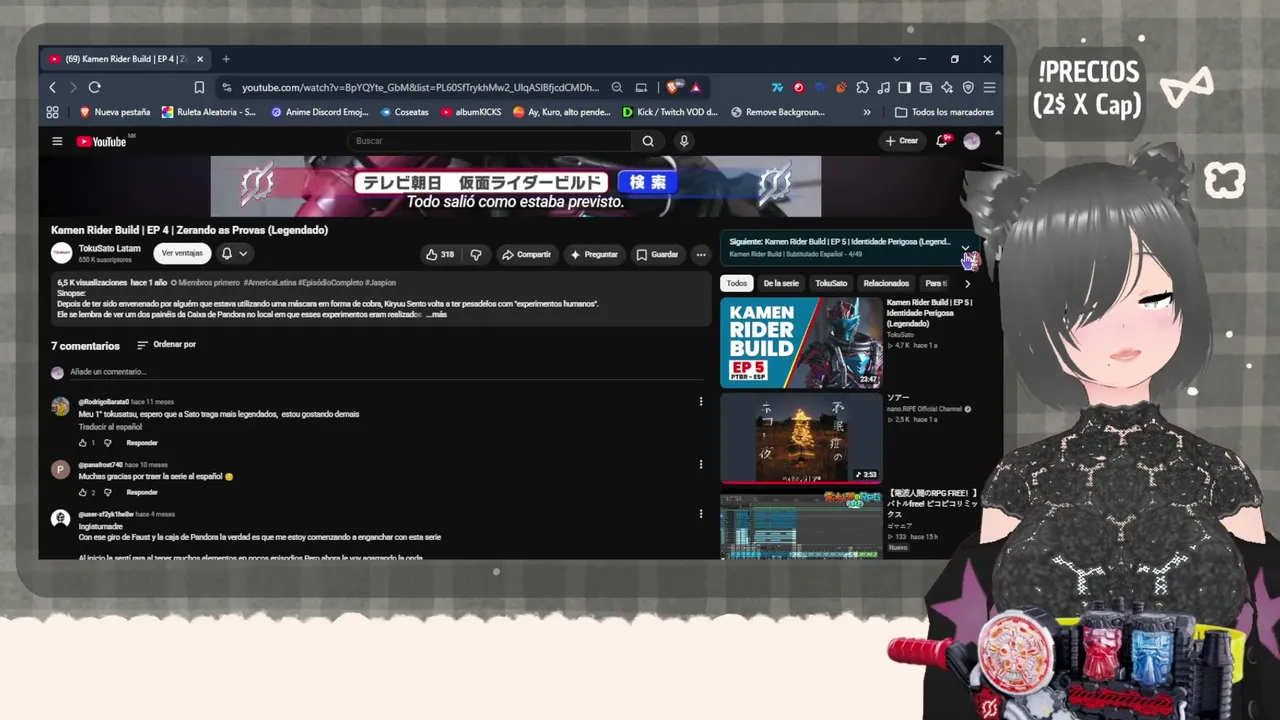Open the albumKICKS bookmark
The height and width of the screenshot is (720, 1280).
471,112
